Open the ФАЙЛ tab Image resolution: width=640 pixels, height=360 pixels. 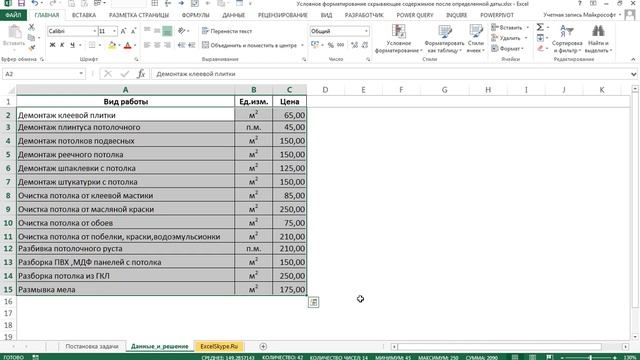[x=13, y=15]
